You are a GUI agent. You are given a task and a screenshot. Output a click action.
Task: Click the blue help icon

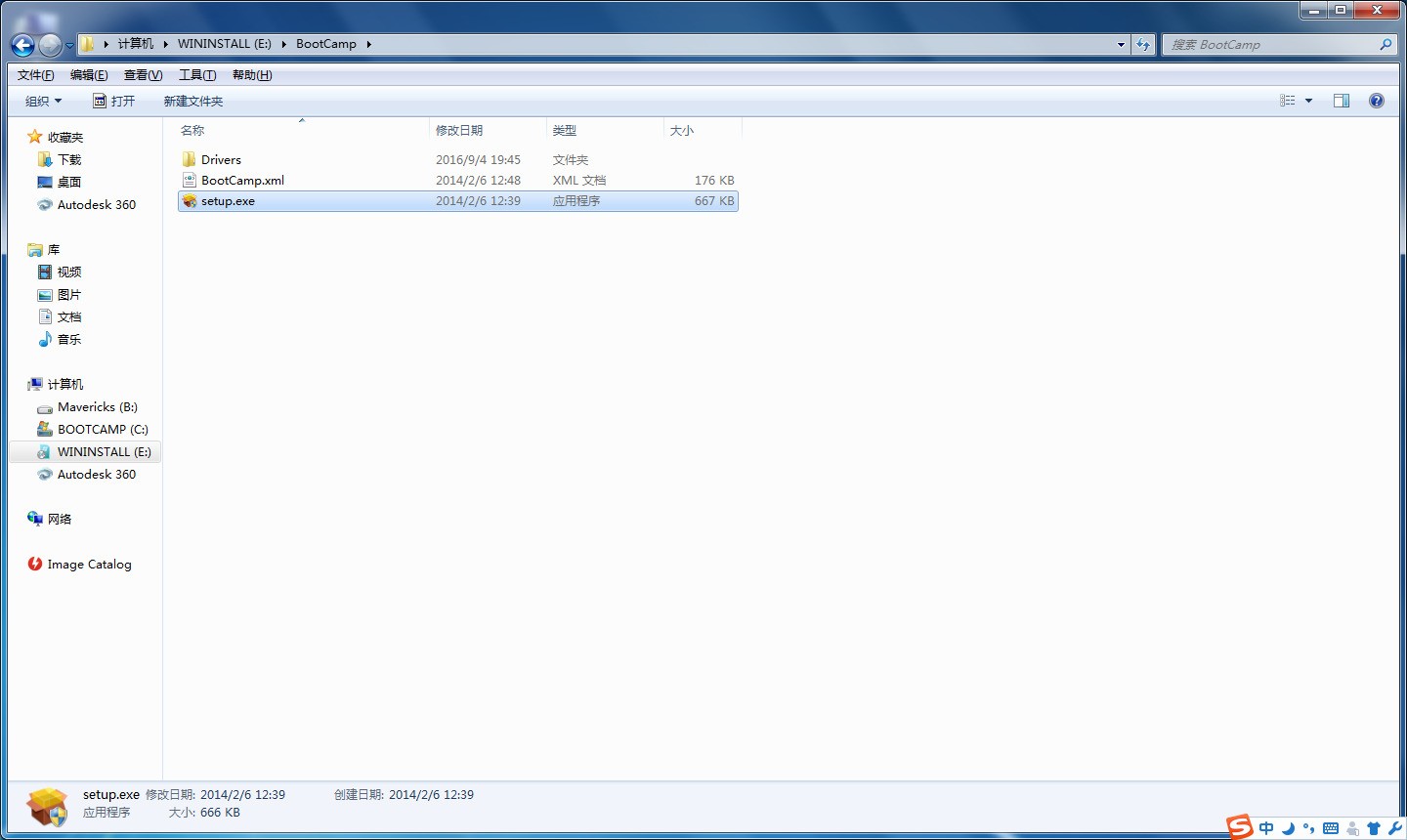click(x=1377, y=101)
